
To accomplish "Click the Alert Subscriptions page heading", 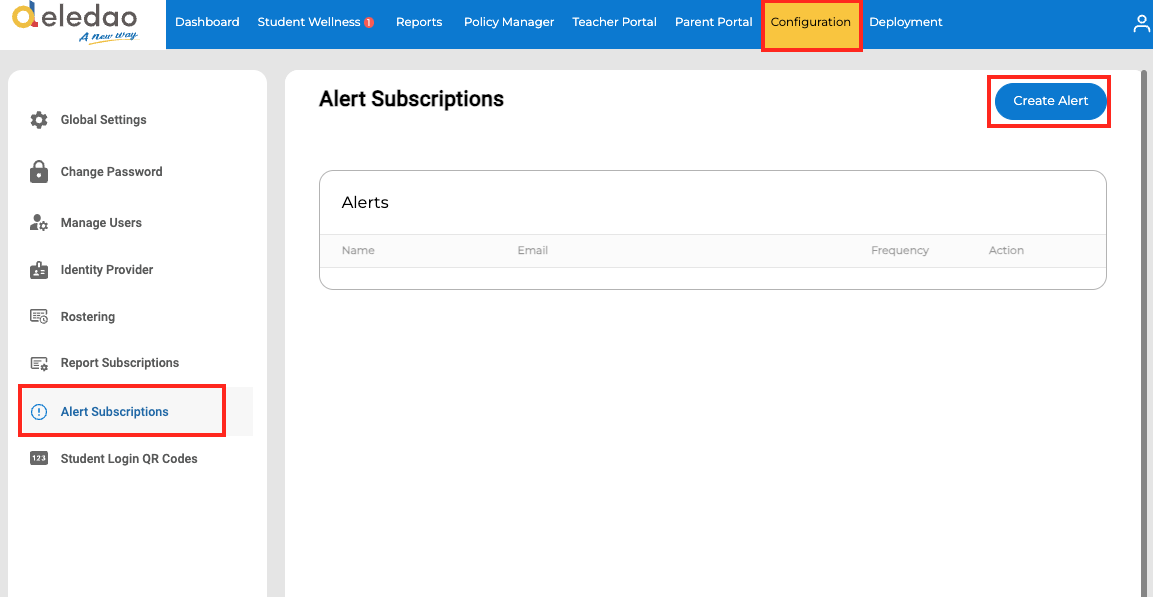I will pyautogui.click(x=411, y=99).
